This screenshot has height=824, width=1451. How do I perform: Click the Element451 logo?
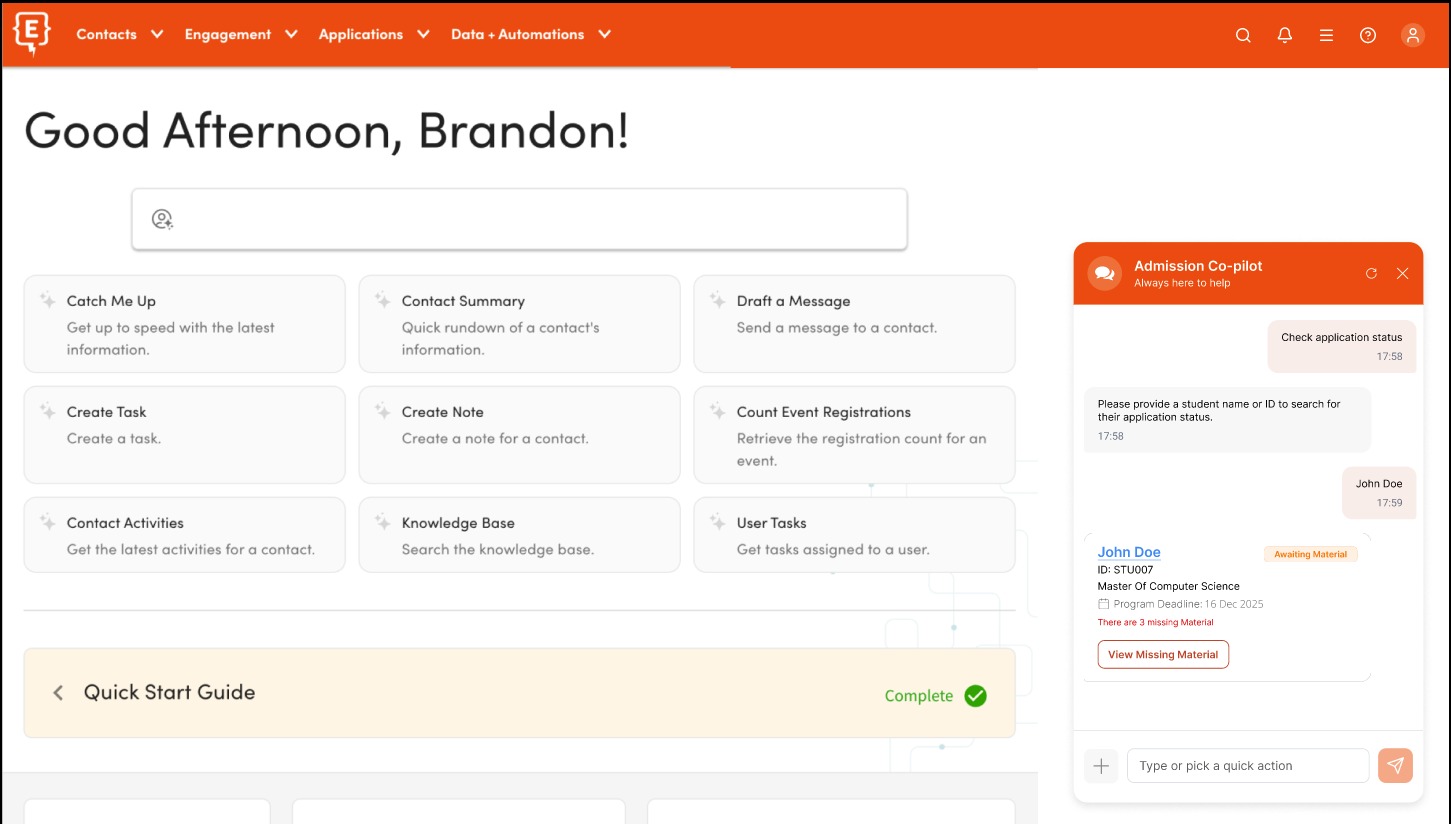(x=31, y=34)
